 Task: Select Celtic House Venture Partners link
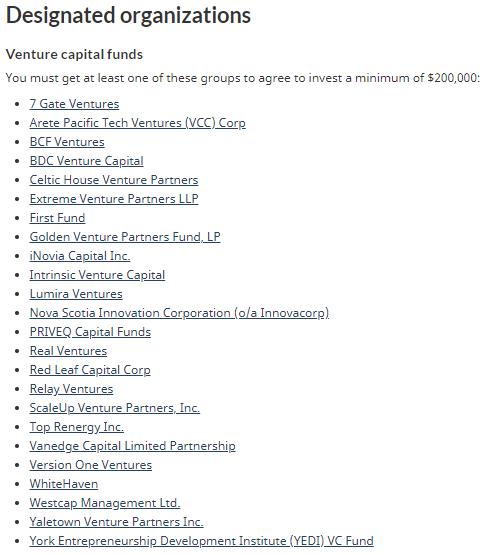pyautogui.click(x=114, y=180)
